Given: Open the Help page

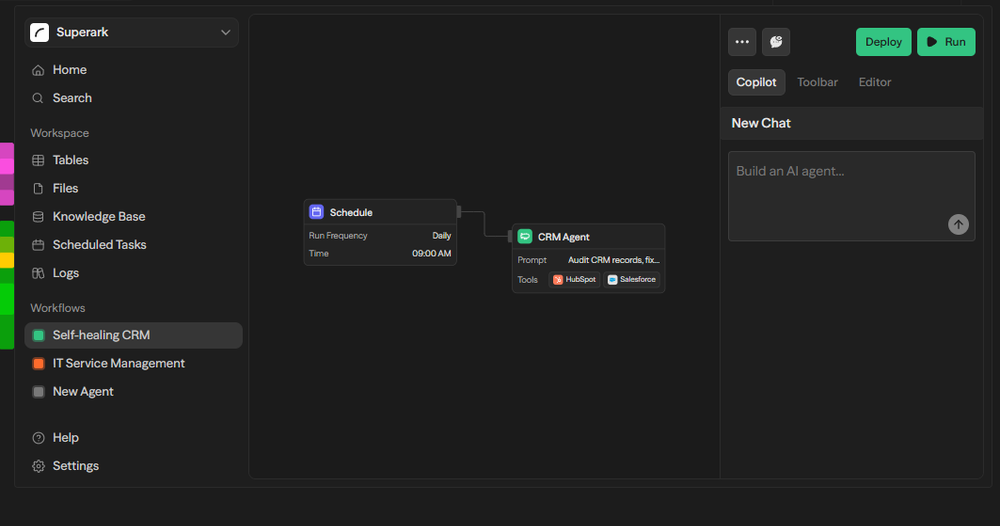Looking at the screenshot, I should (66, 438).
